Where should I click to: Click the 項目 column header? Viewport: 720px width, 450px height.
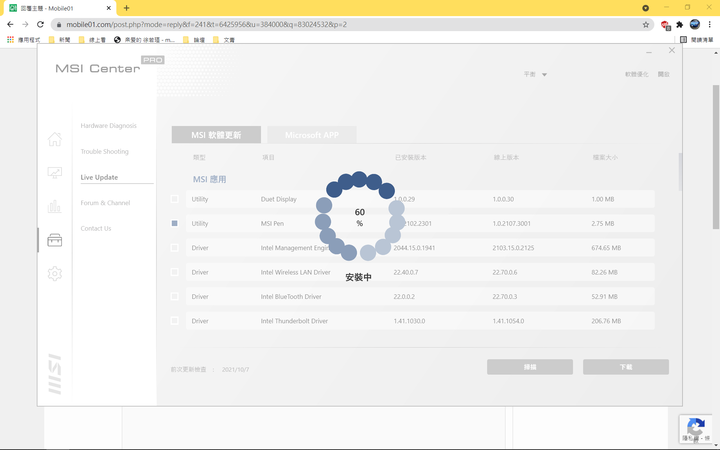[268, 158]
